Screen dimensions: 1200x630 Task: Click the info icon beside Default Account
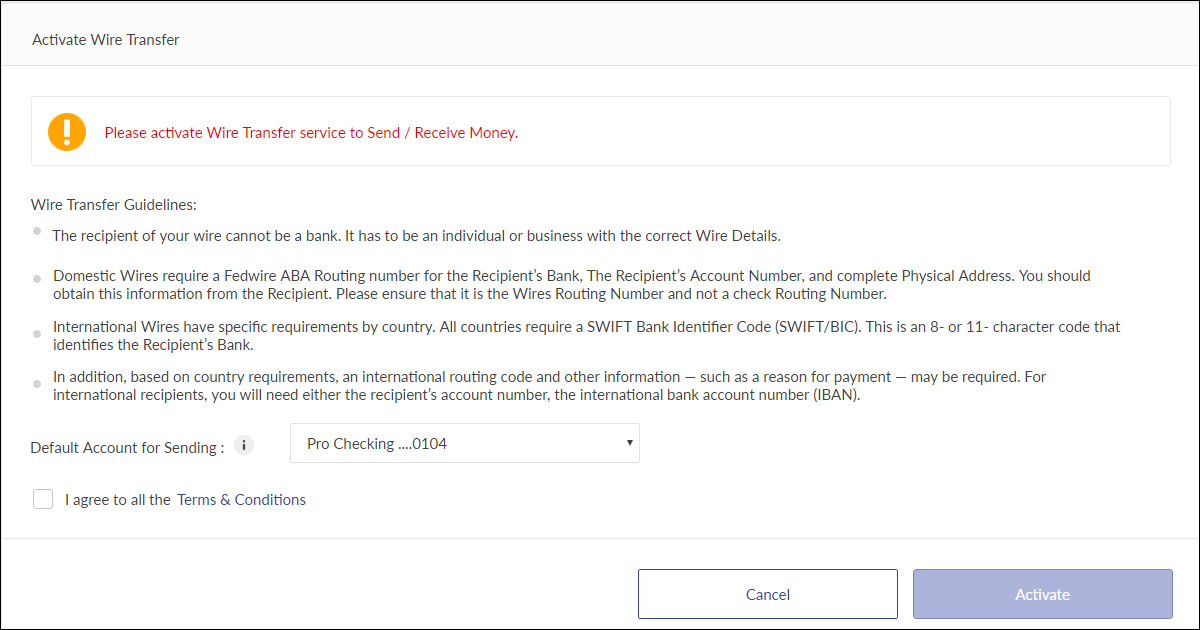click(244, 446)
